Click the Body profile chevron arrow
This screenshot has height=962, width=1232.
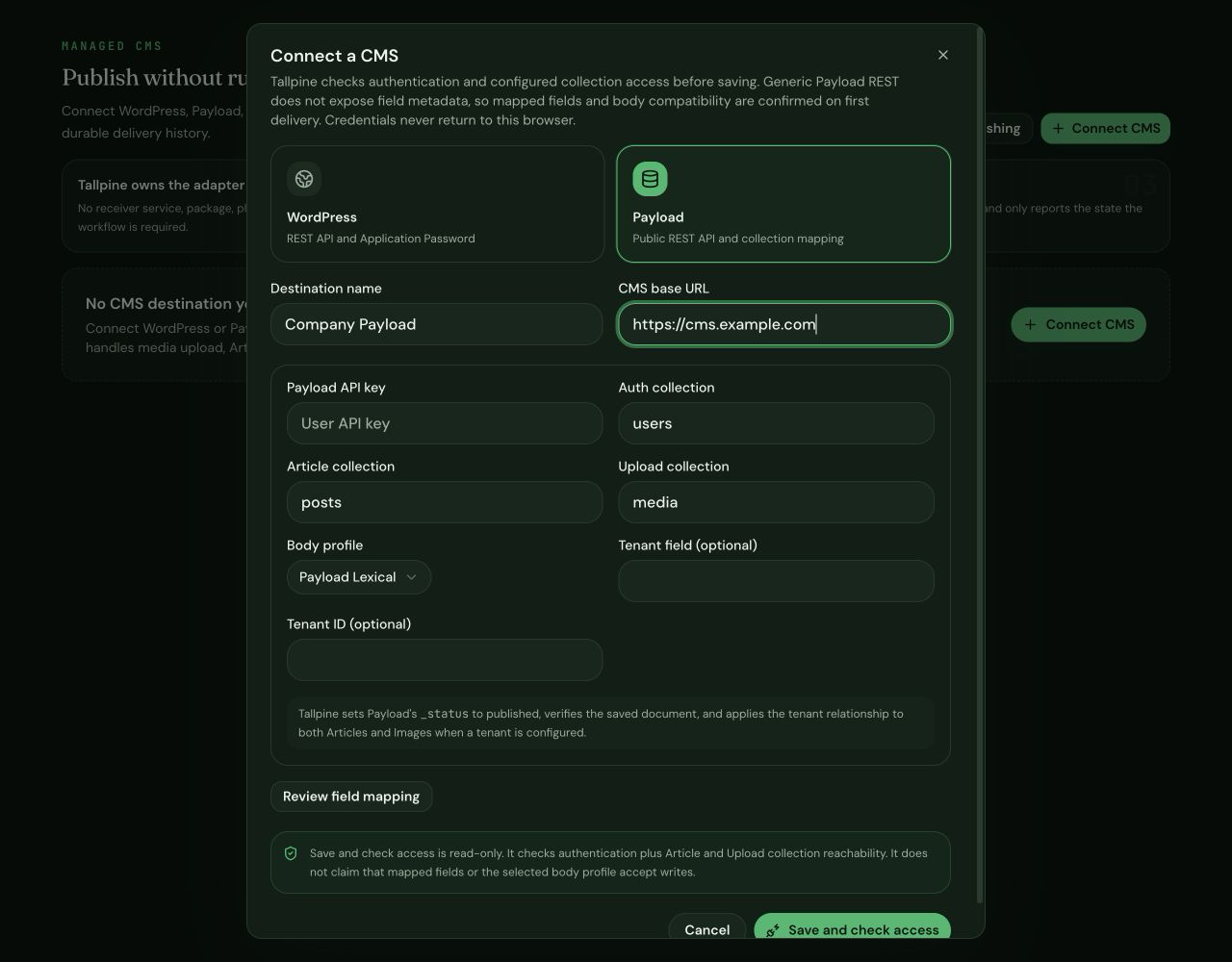411,577
